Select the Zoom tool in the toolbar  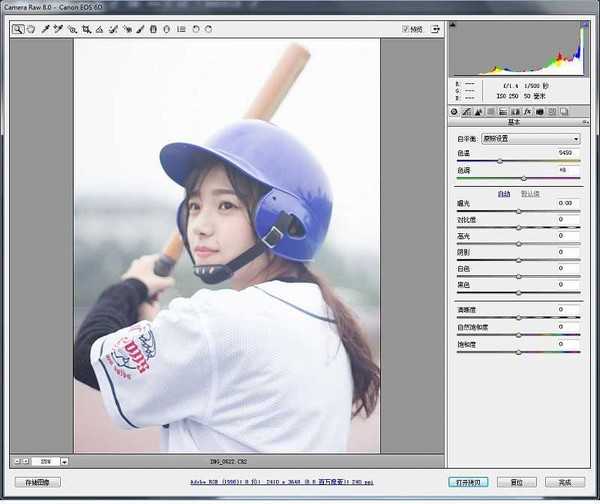pos(18,29)
